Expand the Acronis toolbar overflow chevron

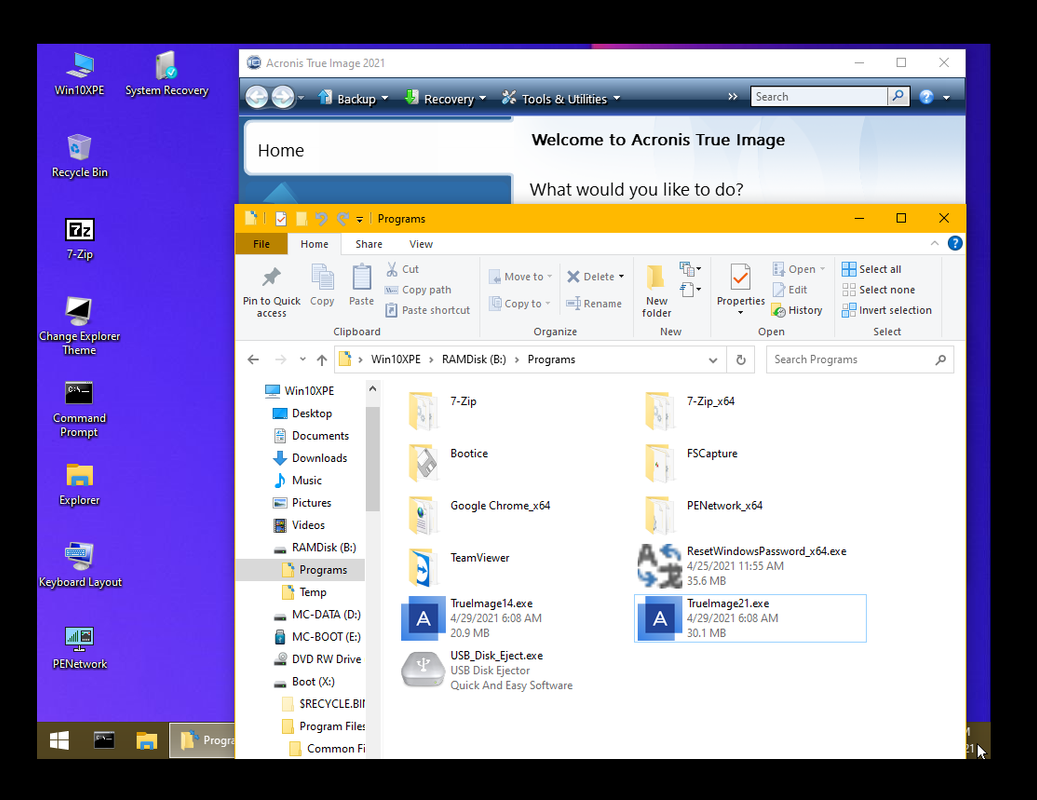[x=732, y=97]
